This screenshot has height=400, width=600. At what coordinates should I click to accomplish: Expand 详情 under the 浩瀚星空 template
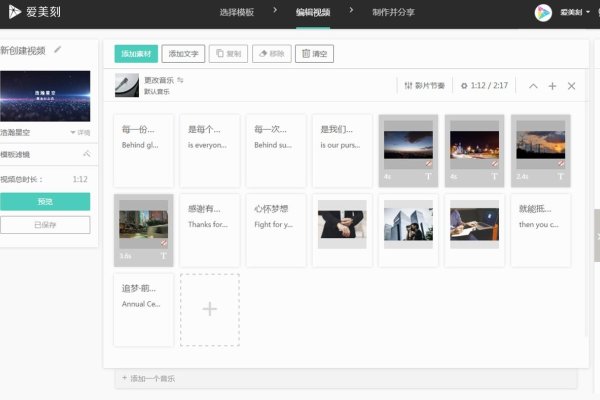click(x=80, y=132)
